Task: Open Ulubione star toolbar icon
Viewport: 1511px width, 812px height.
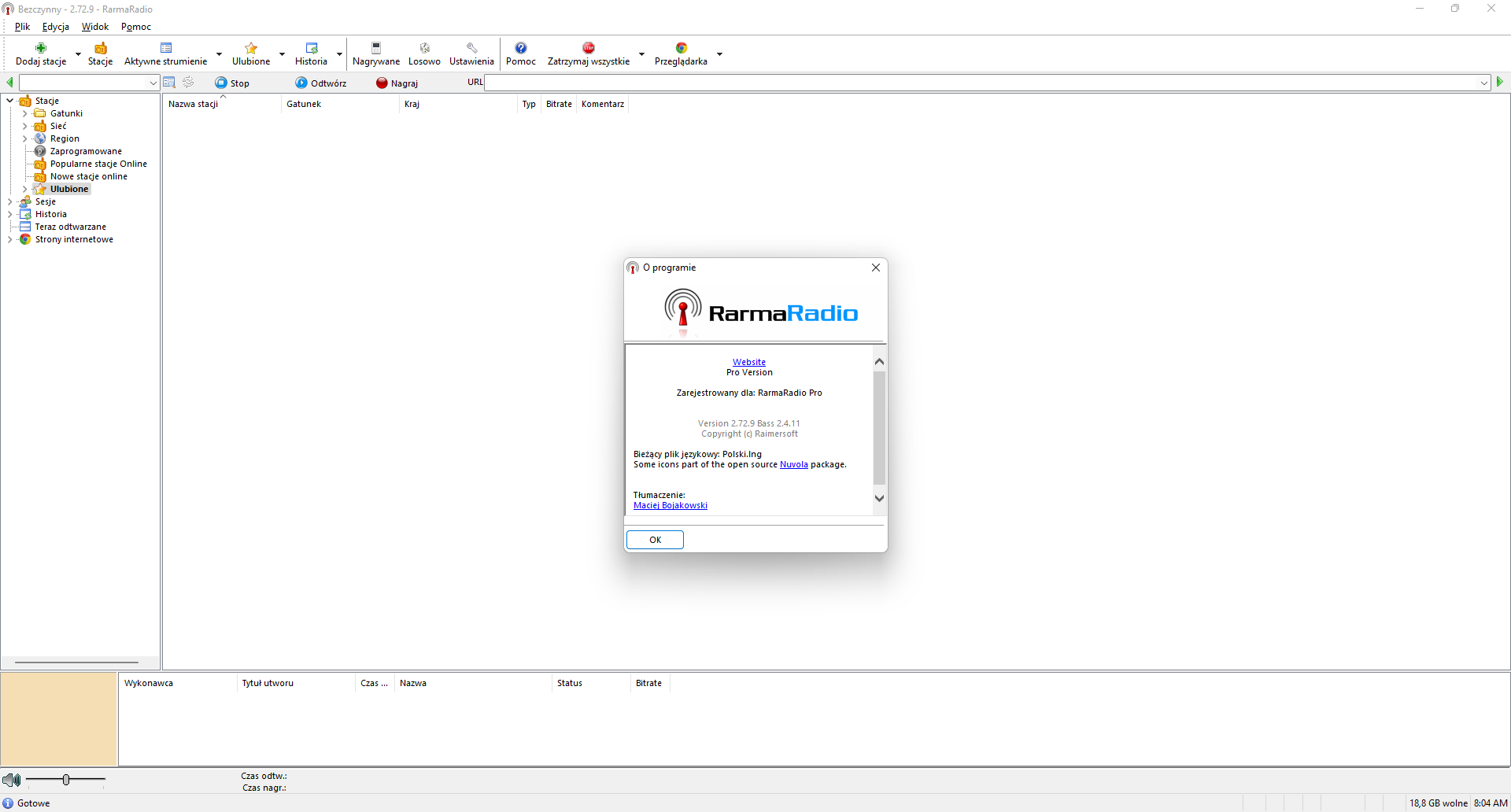Action: pyautogui.click(x=251, y=54)
